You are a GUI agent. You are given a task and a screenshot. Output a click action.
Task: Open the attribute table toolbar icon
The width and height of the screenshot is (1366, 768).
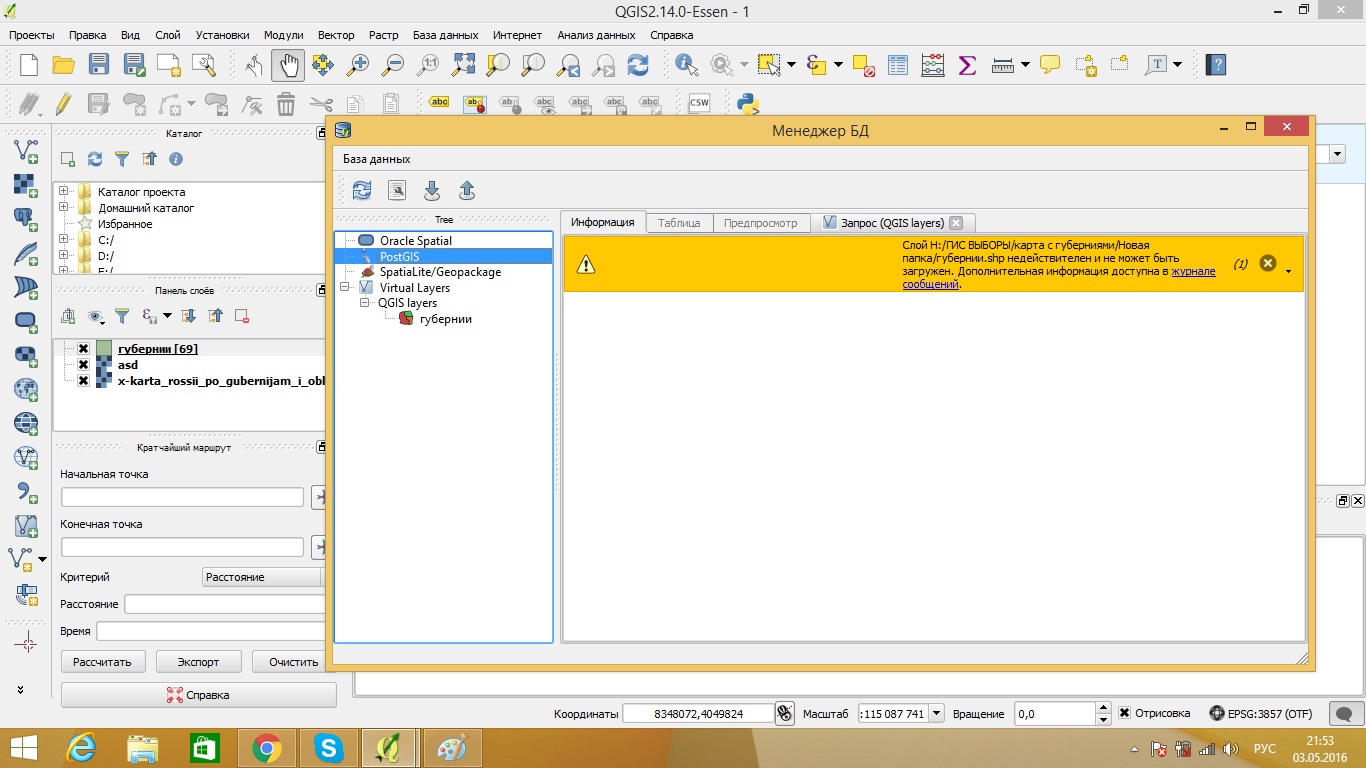pos(899,65)
